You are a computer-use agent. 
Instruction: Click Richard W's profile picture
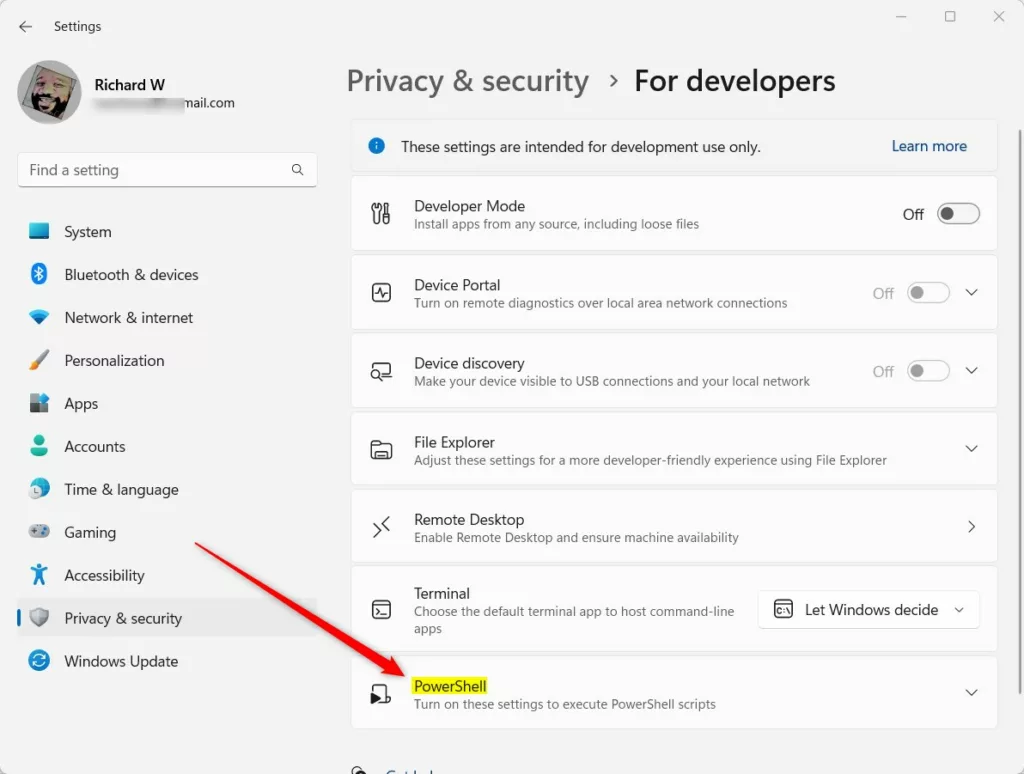tap(49, 91)
